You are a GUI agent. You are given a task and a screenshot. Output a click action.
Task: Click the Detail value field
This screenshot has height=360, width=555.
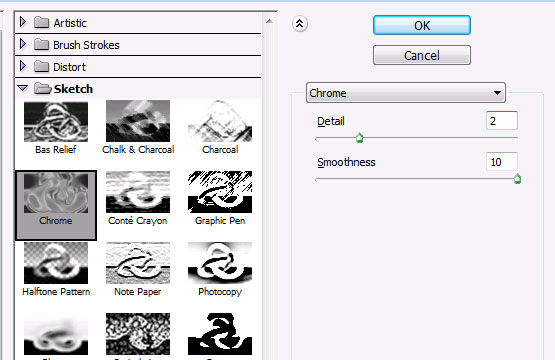(x=502, y=121)
